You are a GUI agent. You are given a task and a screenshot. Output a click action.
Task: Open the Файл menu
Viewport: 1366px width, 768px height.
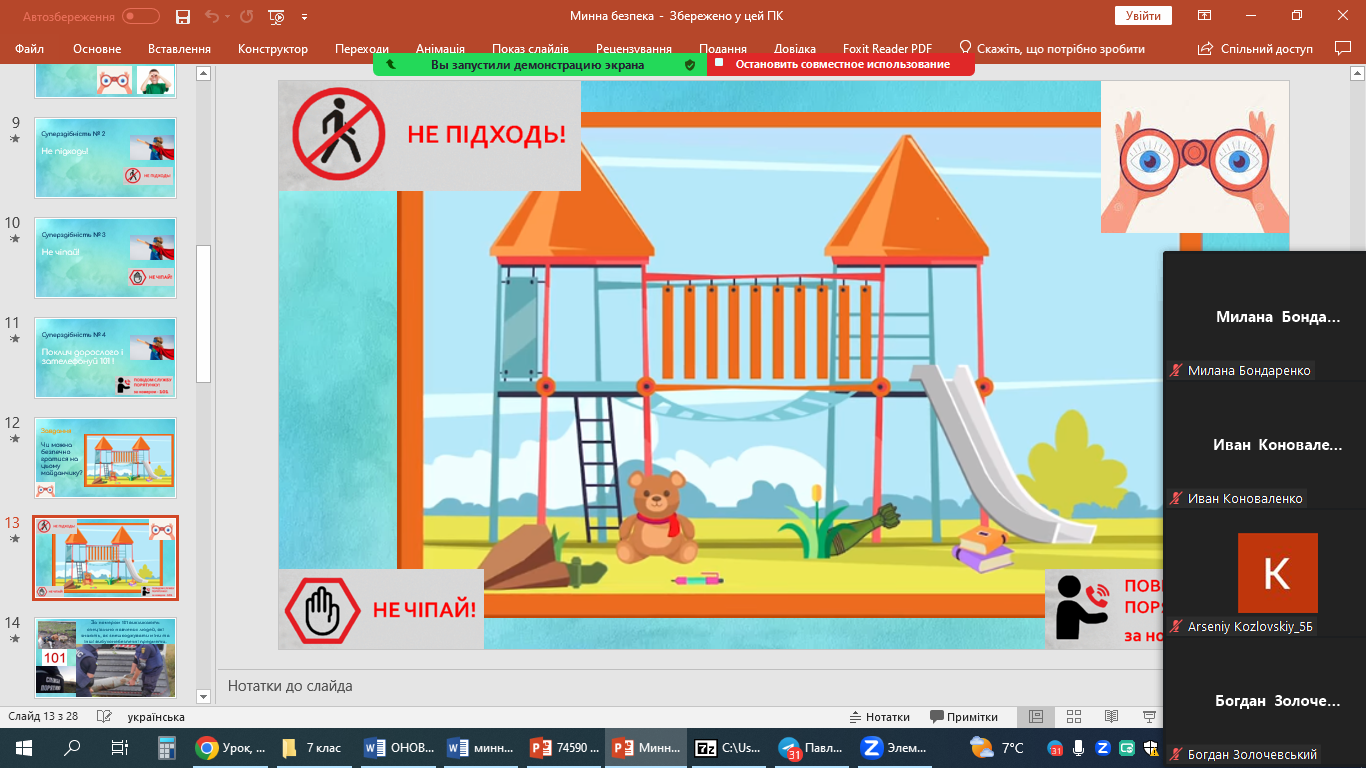30,48
